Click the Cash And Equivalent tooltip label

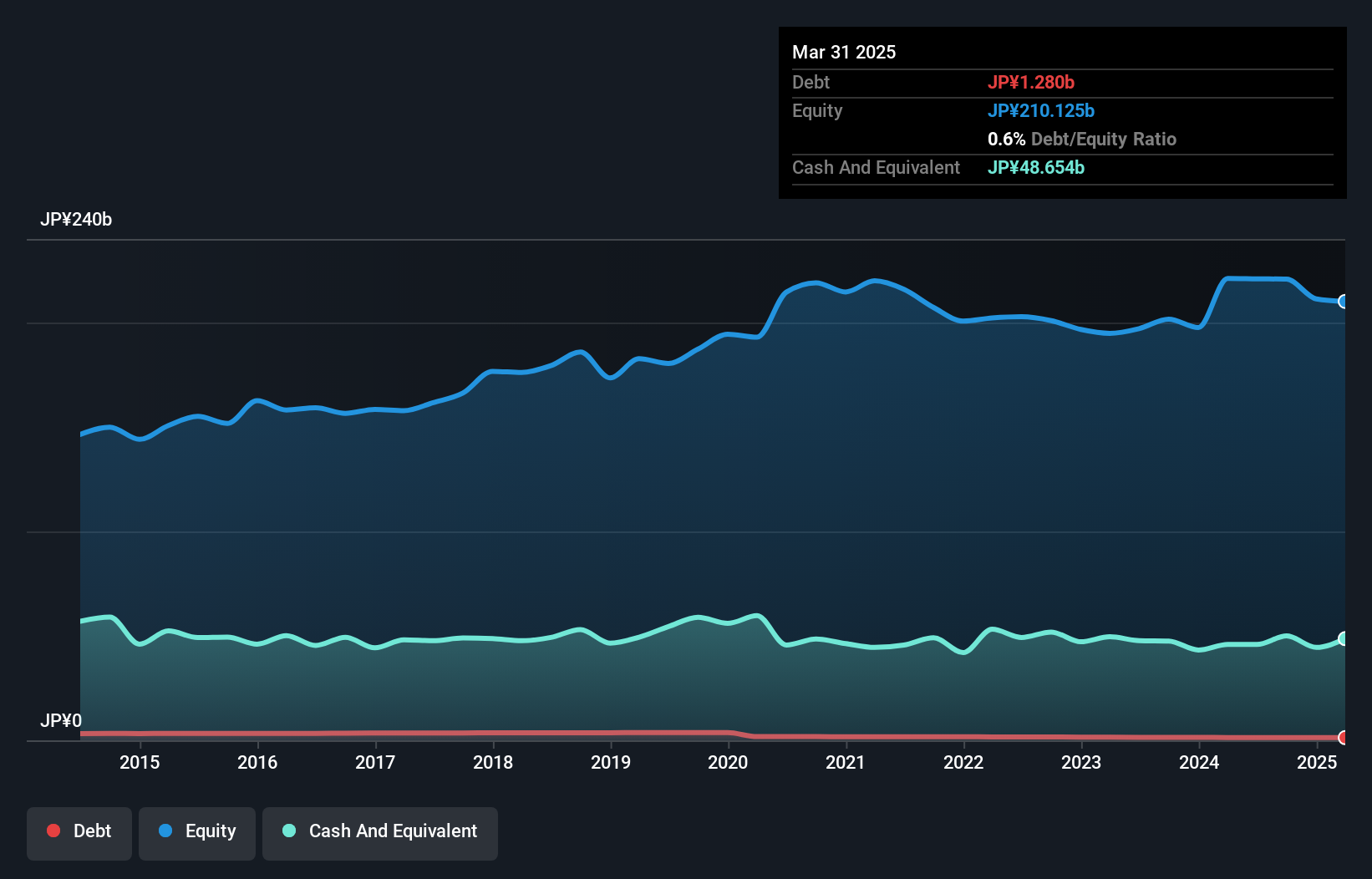point(877,168)
